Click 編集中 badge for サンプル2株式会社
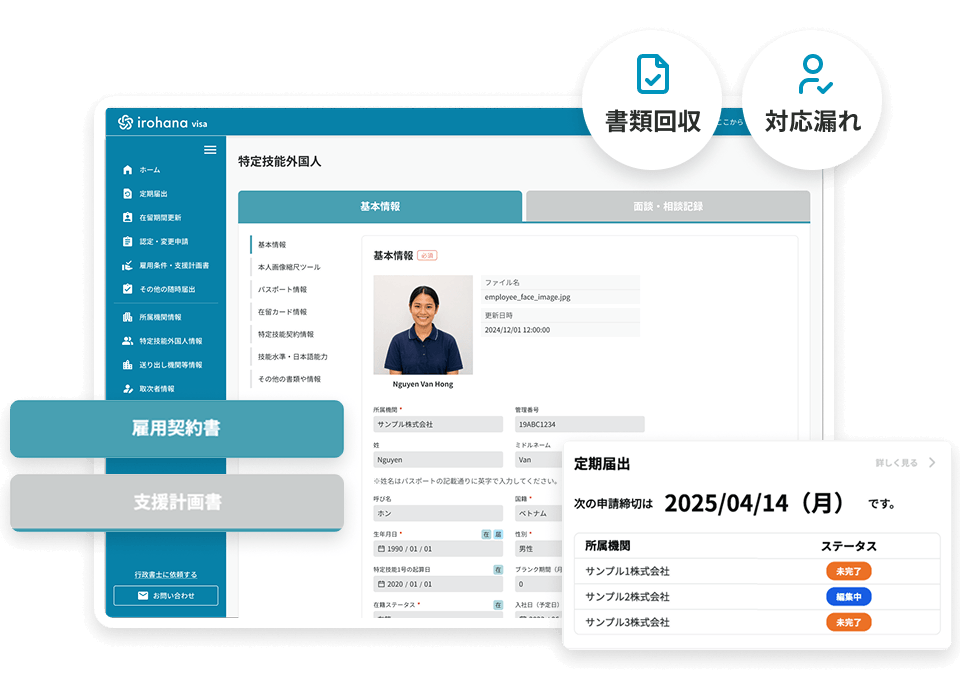 pos(849,597)
